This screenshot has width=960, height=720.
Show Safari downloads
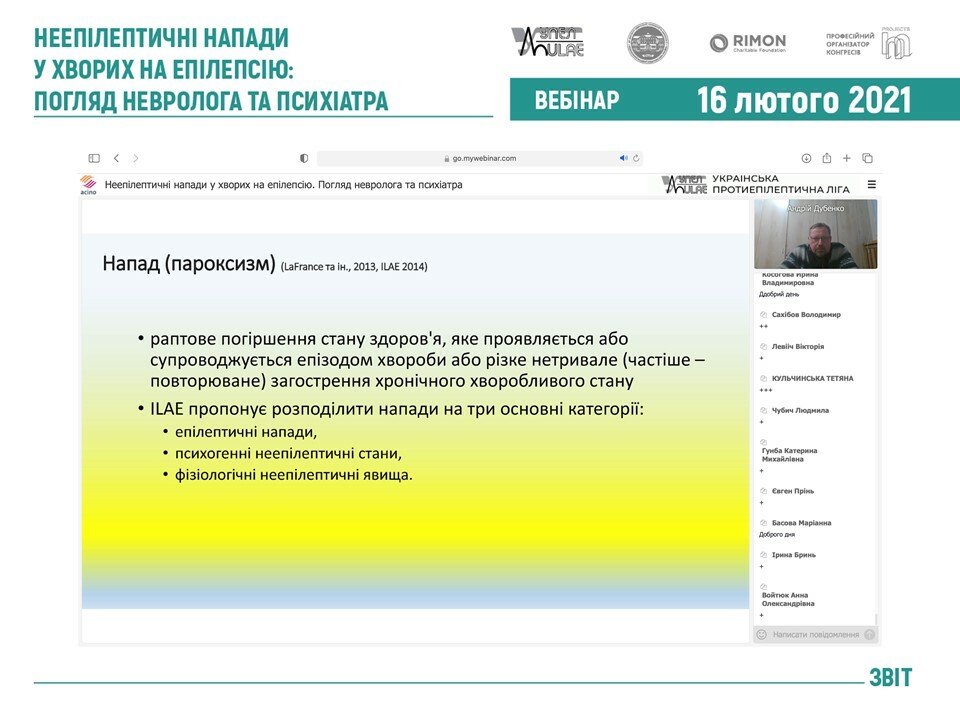coord(806,158)
